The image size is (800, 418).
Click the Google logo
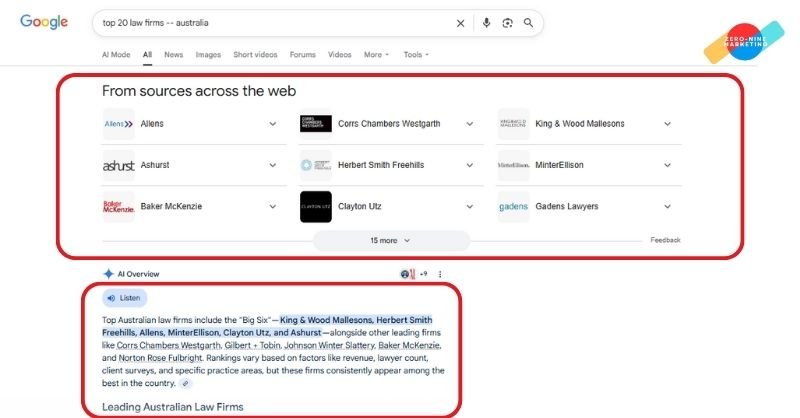pos(44,22)
